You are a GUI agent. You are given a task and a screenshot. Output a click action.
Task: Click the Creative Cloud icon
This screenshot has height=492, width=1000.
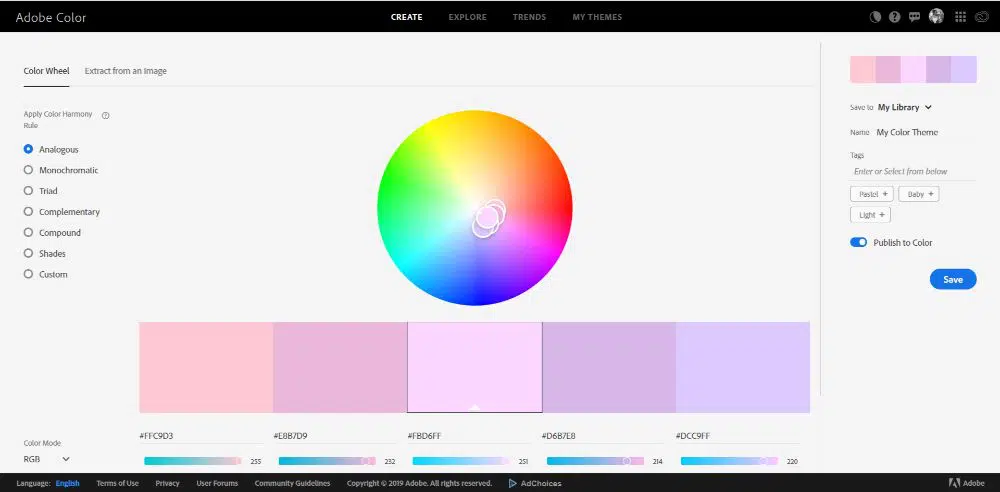tap(981, 17)
